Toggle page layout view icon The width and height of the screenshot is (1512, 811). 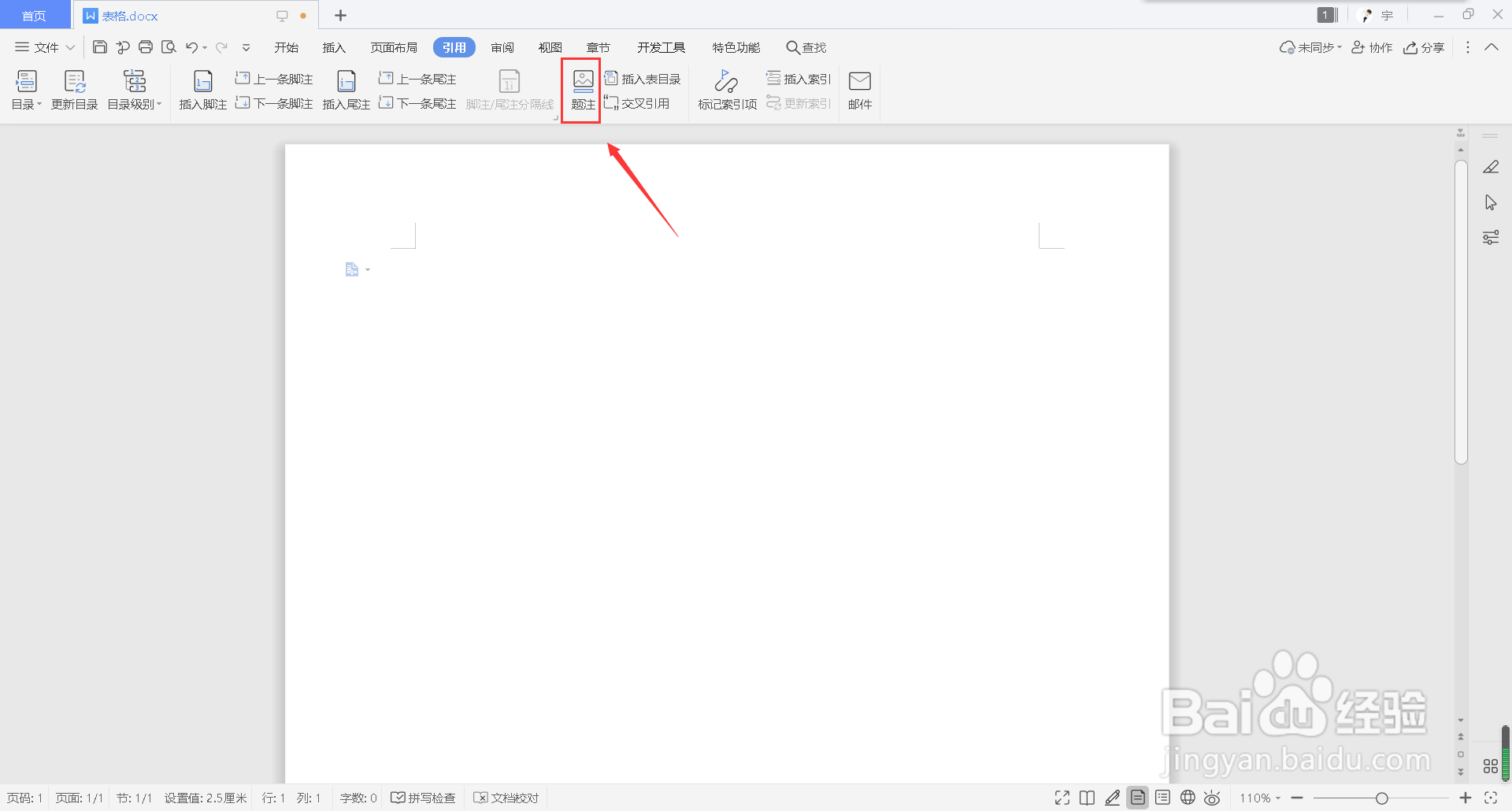click(x=1138, y=798)
